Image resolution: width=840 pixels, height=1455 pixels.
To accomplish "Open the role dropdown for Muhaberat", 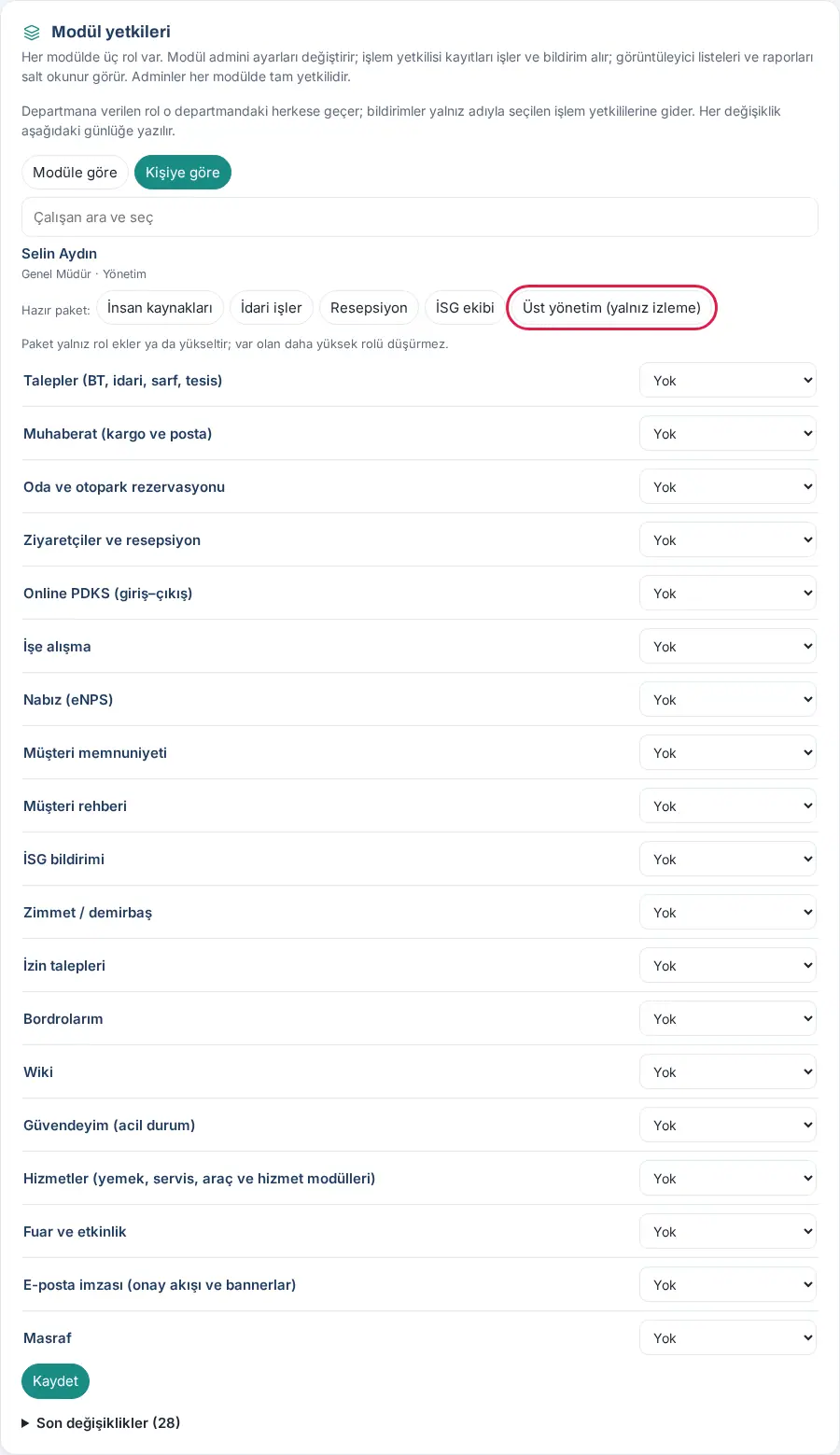I will (728, 434).
